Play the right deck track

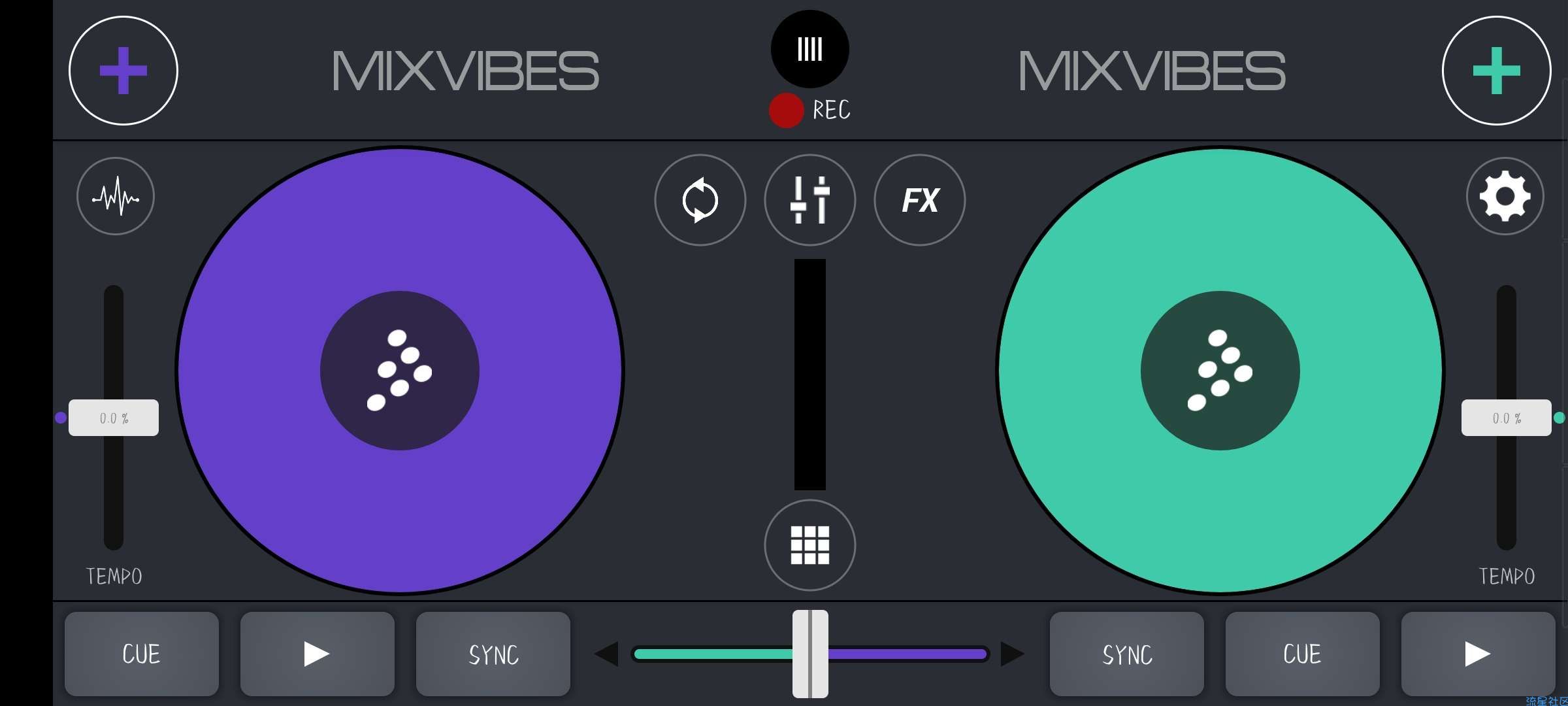(x=1477, y=654)
